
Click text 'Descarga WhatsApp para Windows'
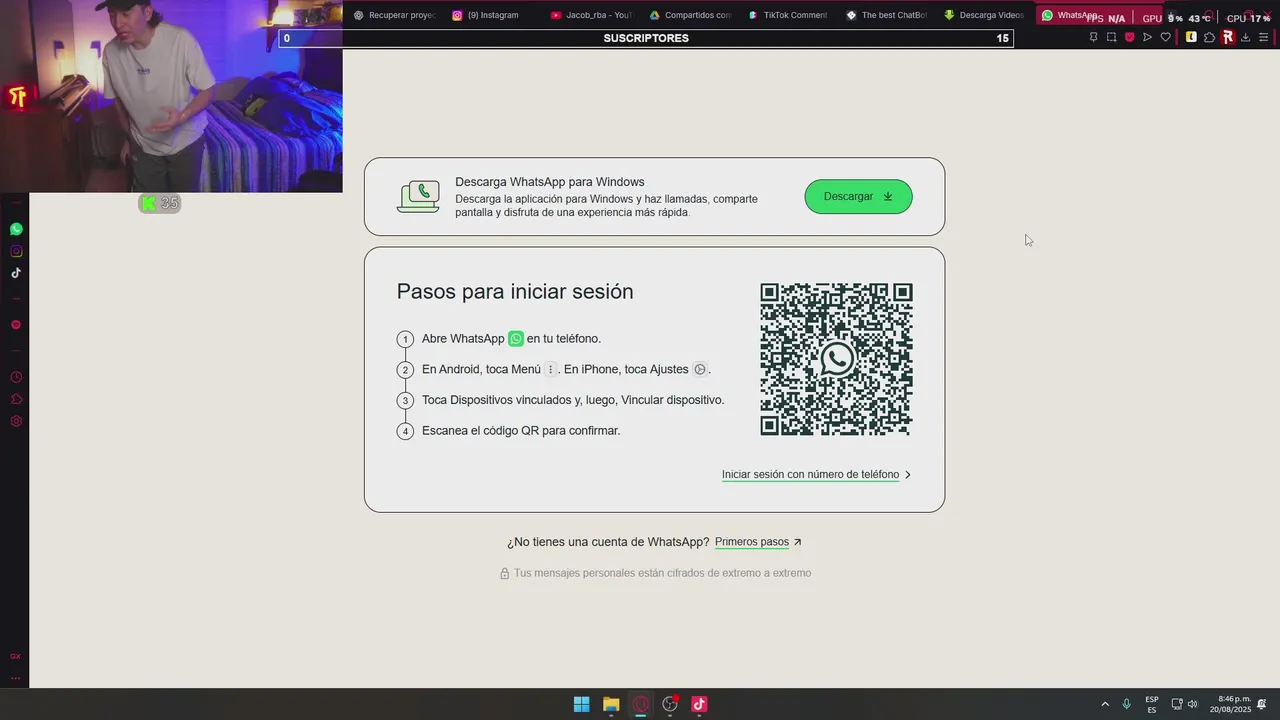[x=550, y=182]
